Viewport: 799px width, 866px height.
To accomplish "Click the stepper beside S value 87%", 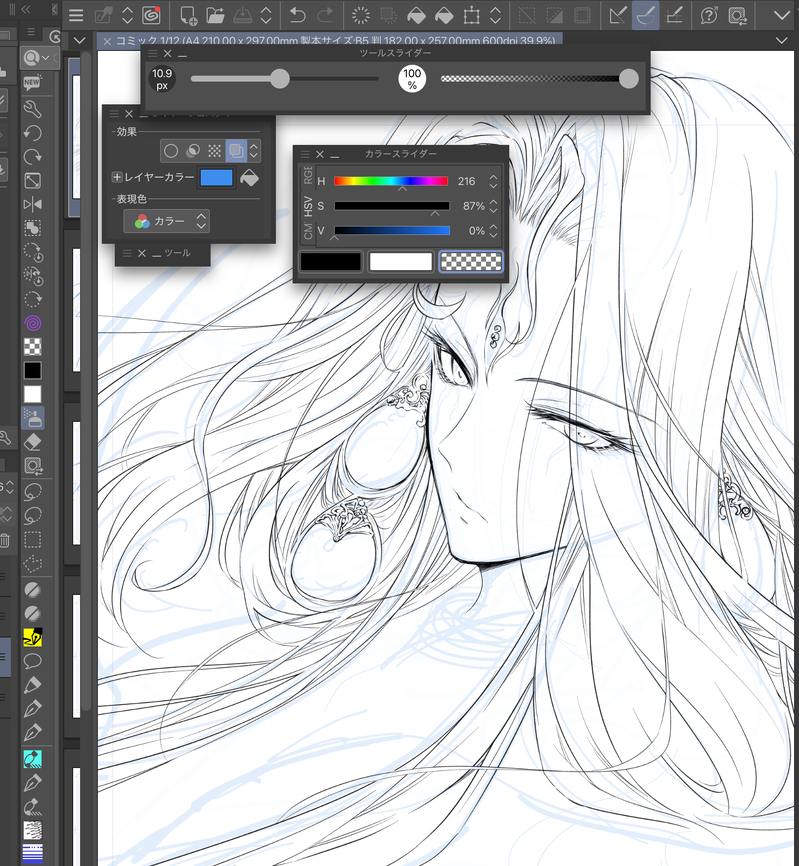I will (x=493, y=206).
